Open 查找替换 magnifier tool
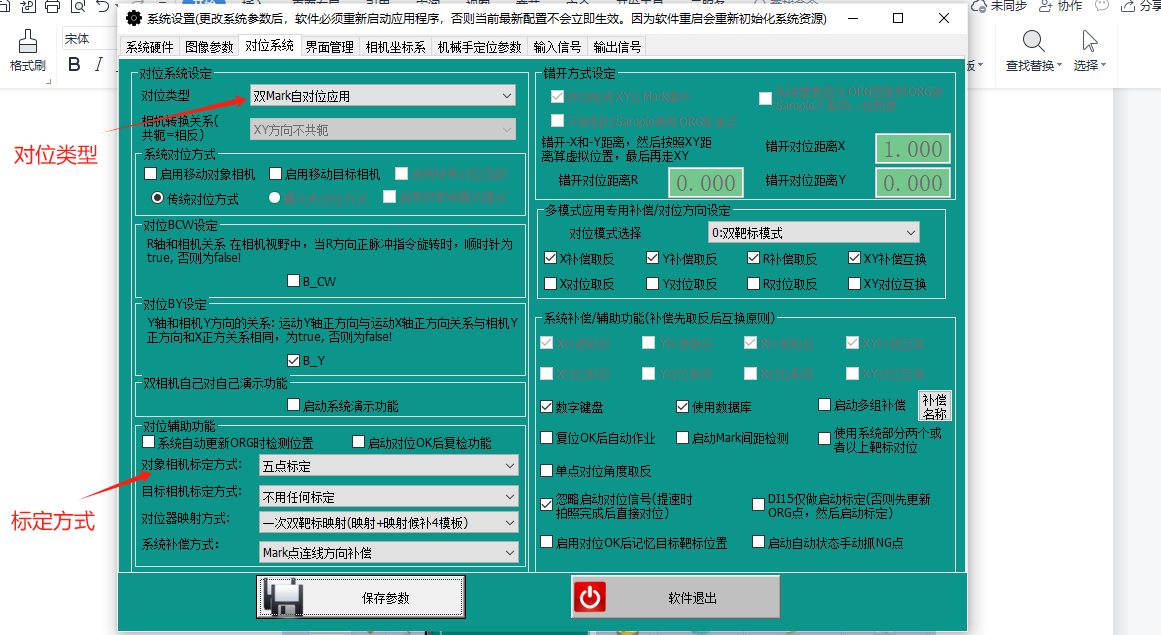 [x=1034, y=42]
